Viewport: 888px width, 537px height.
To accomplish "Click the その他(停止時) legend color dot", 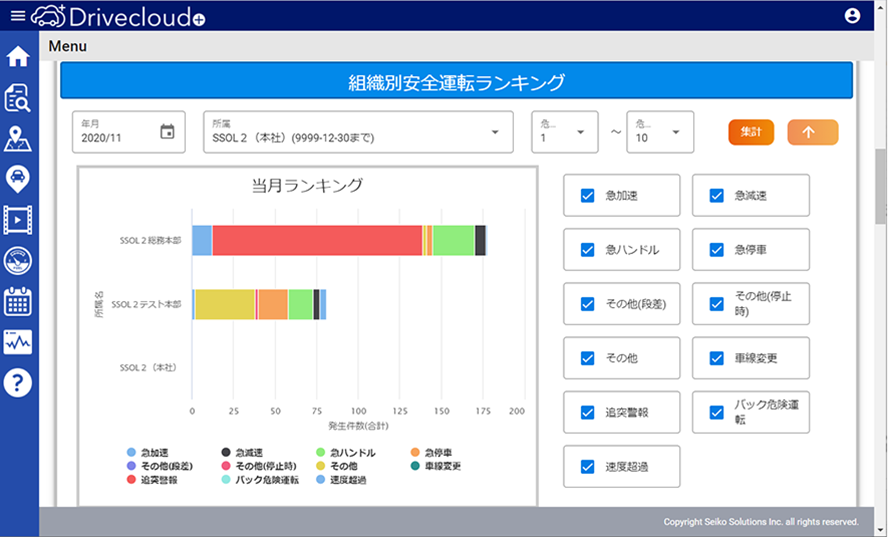I will point(226,466).
